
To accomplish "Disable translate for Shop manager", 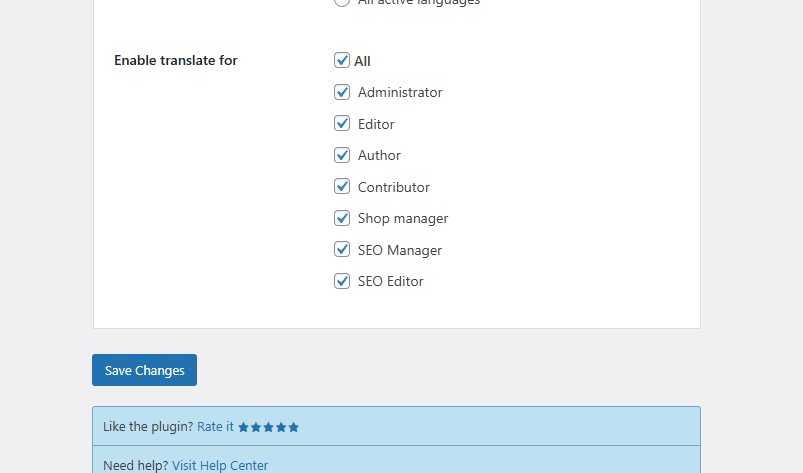I will tap(342, 218).
